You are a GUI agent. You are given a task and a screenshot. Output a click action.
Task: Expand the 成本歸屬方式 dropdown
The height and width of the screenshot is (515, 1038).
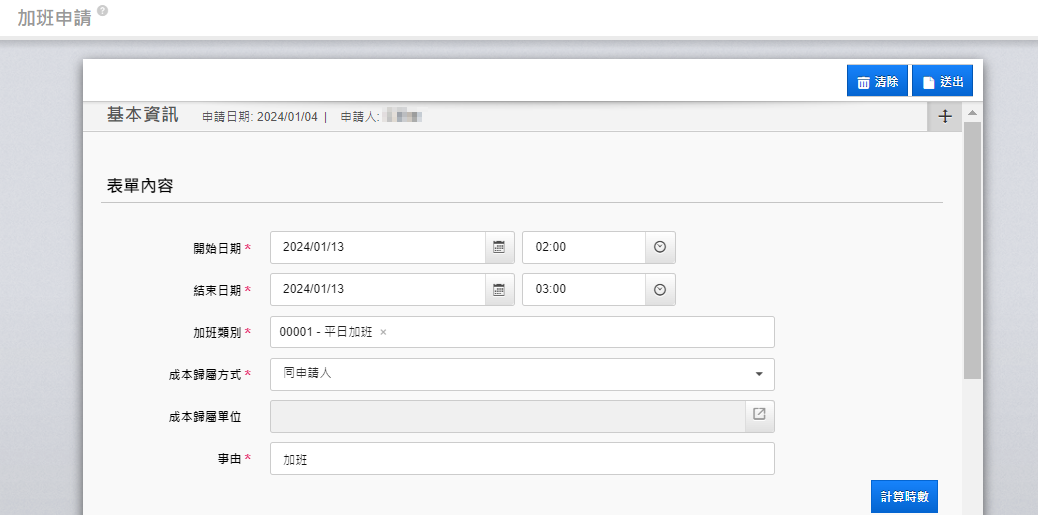758,374
